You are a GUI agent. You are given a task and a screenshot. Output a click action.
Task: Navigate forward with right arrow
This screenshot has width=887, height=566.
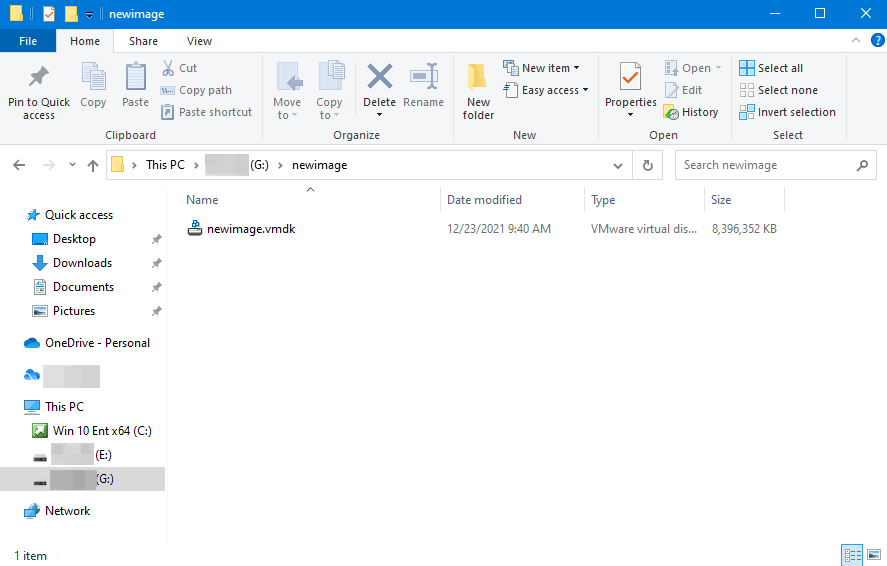[x=49, y=165]
